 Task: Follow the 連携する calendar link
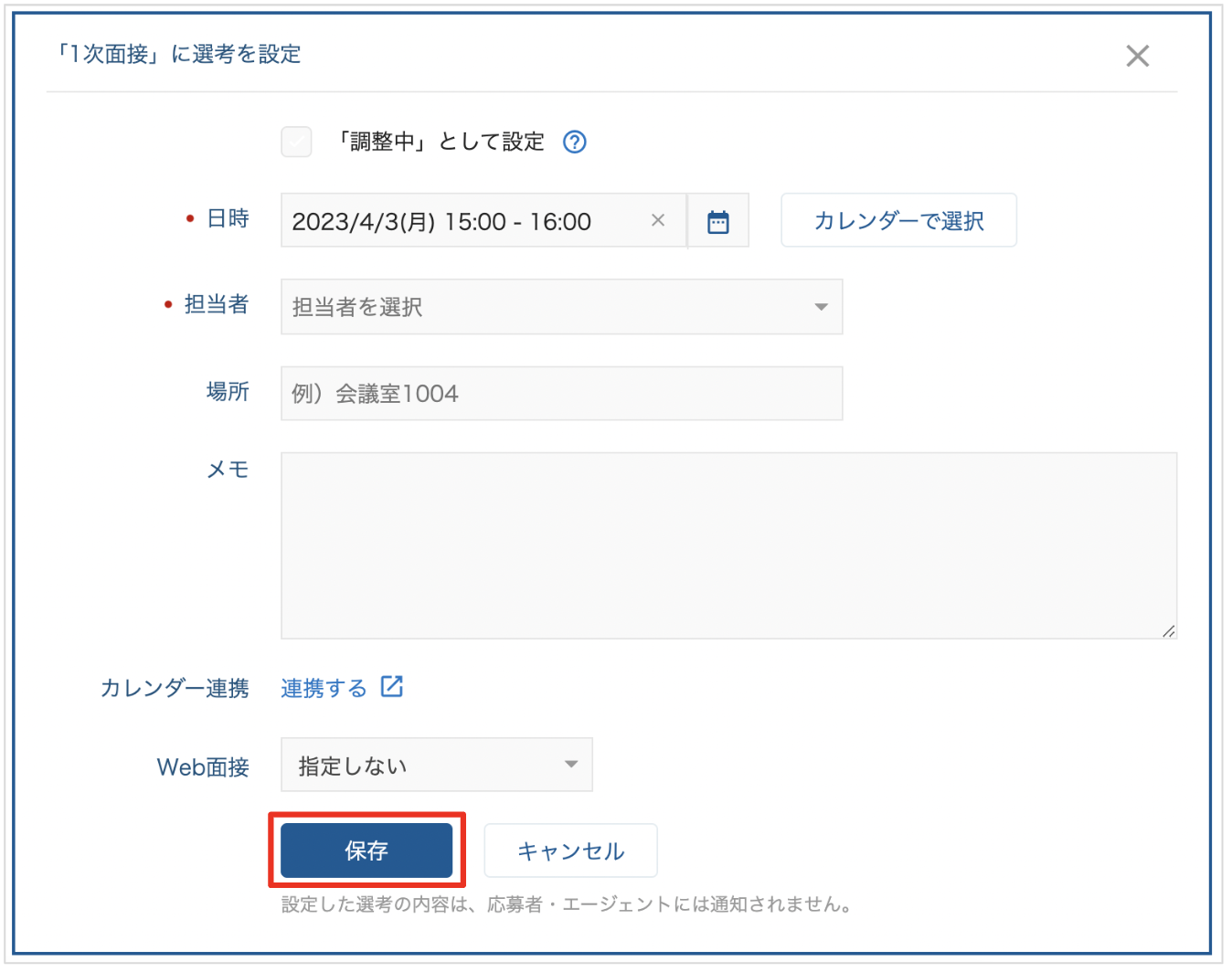tap(324, 688)
